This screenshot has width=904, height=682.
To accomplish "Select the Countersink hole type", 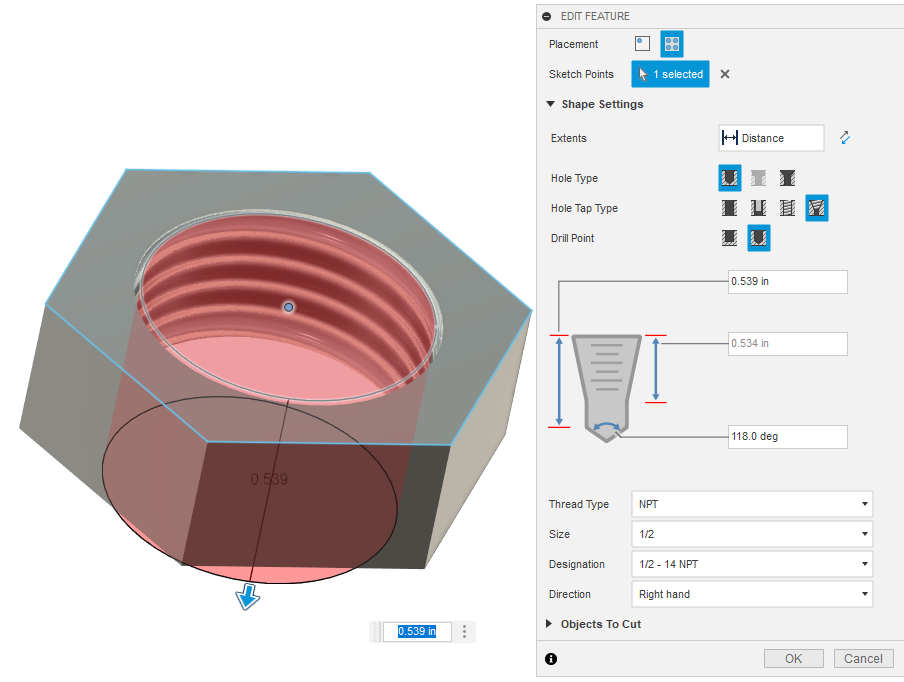I will (787, 178).
